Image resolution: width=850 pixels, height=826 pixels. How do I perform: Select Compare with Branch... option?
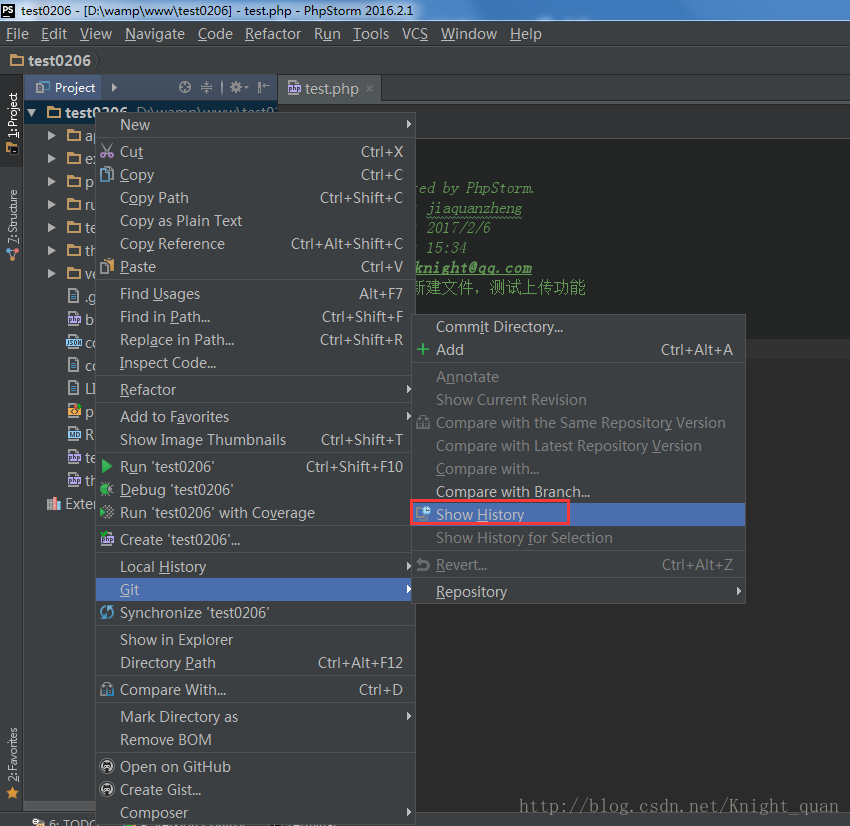click(x=578, y=492)
